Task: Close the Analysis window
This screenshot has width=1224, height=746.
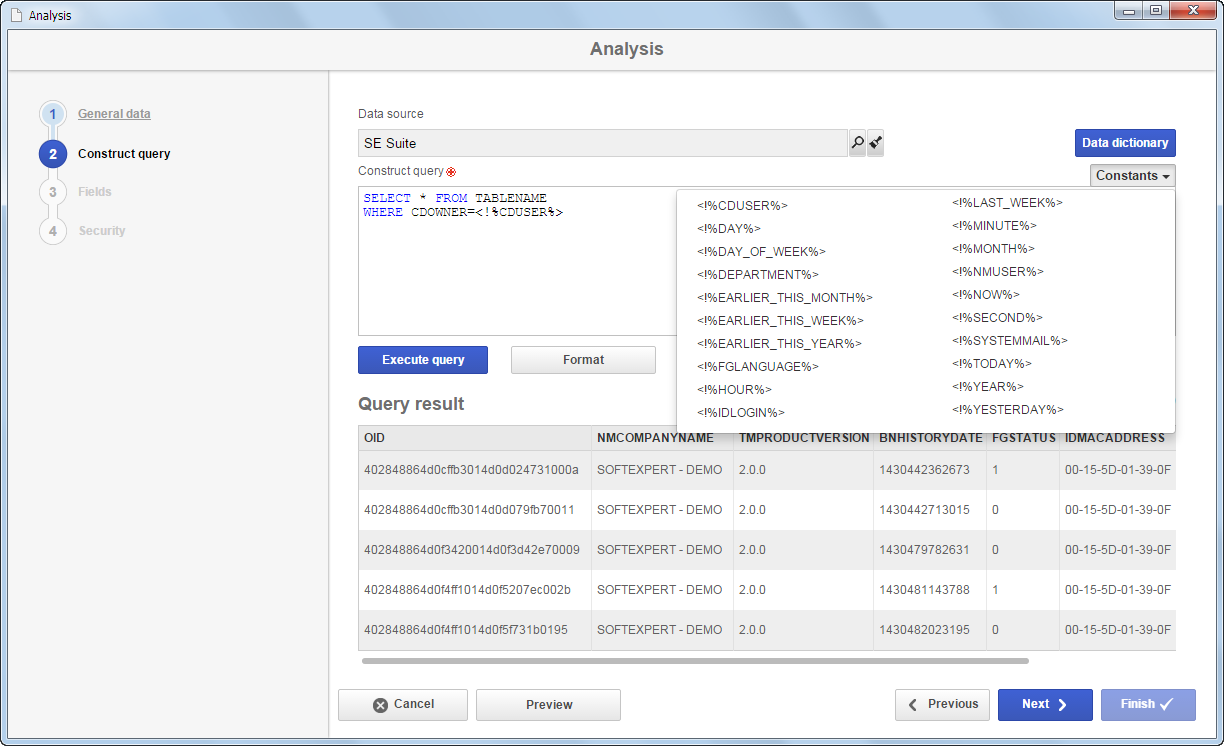Action: click(1193, 10)
